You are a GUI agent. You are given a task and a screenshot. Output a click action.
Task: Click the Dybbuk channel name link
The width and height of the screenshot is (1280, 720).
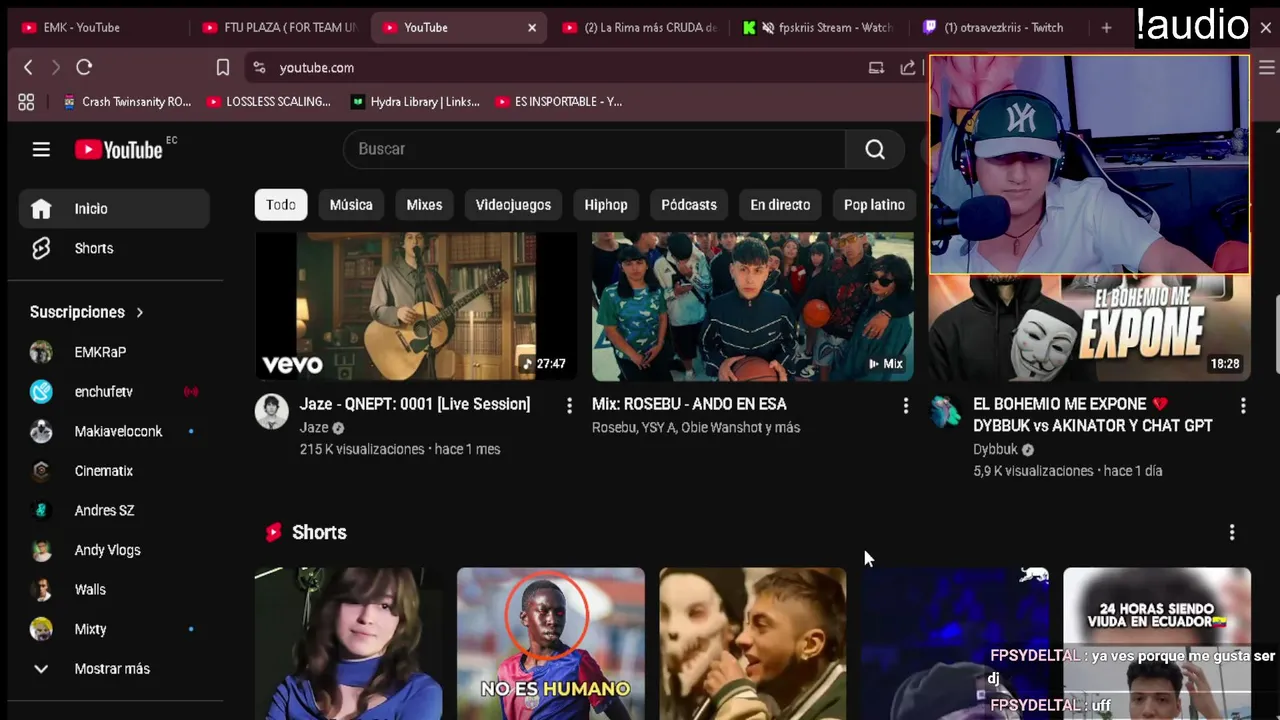click(x=995, y=449)
